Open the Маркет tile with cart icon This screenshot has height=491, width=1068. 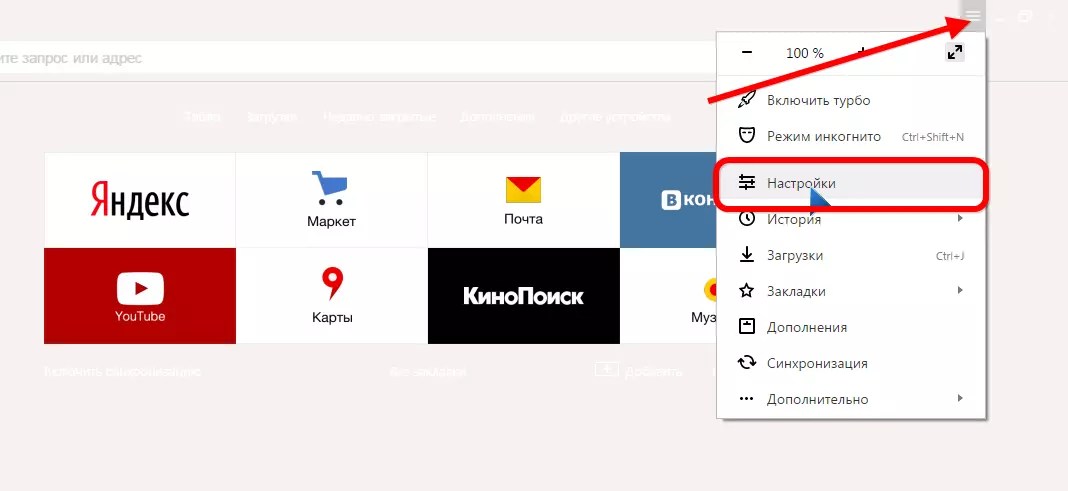pos(331,200)
